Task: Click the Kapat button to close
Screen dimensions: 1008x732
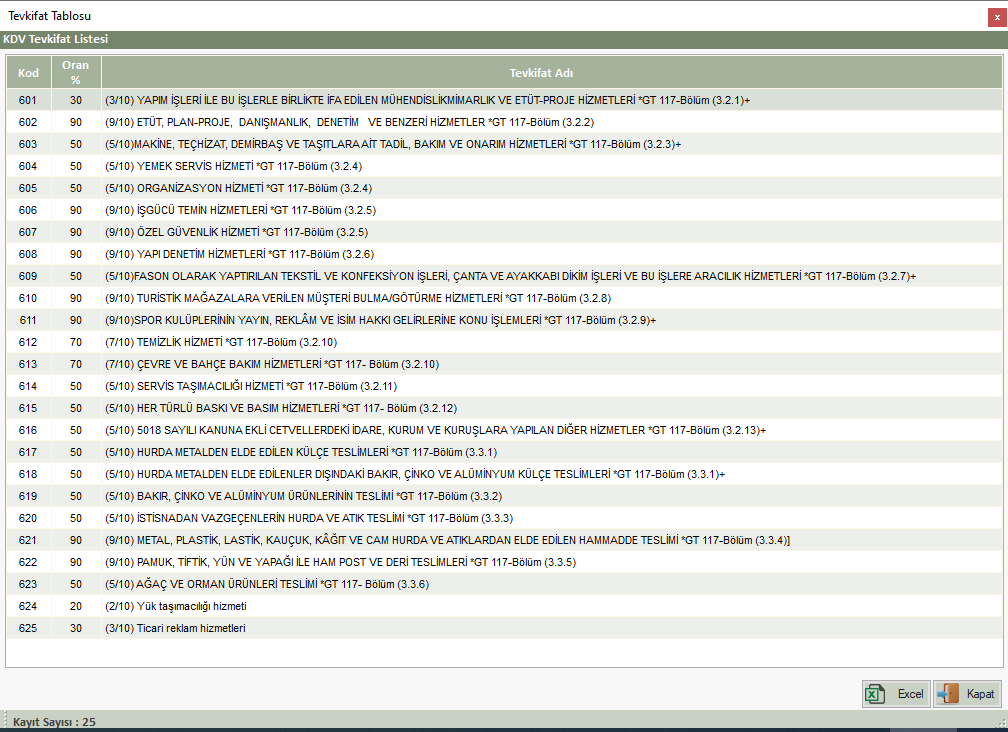Action: [x=967, y=693]
